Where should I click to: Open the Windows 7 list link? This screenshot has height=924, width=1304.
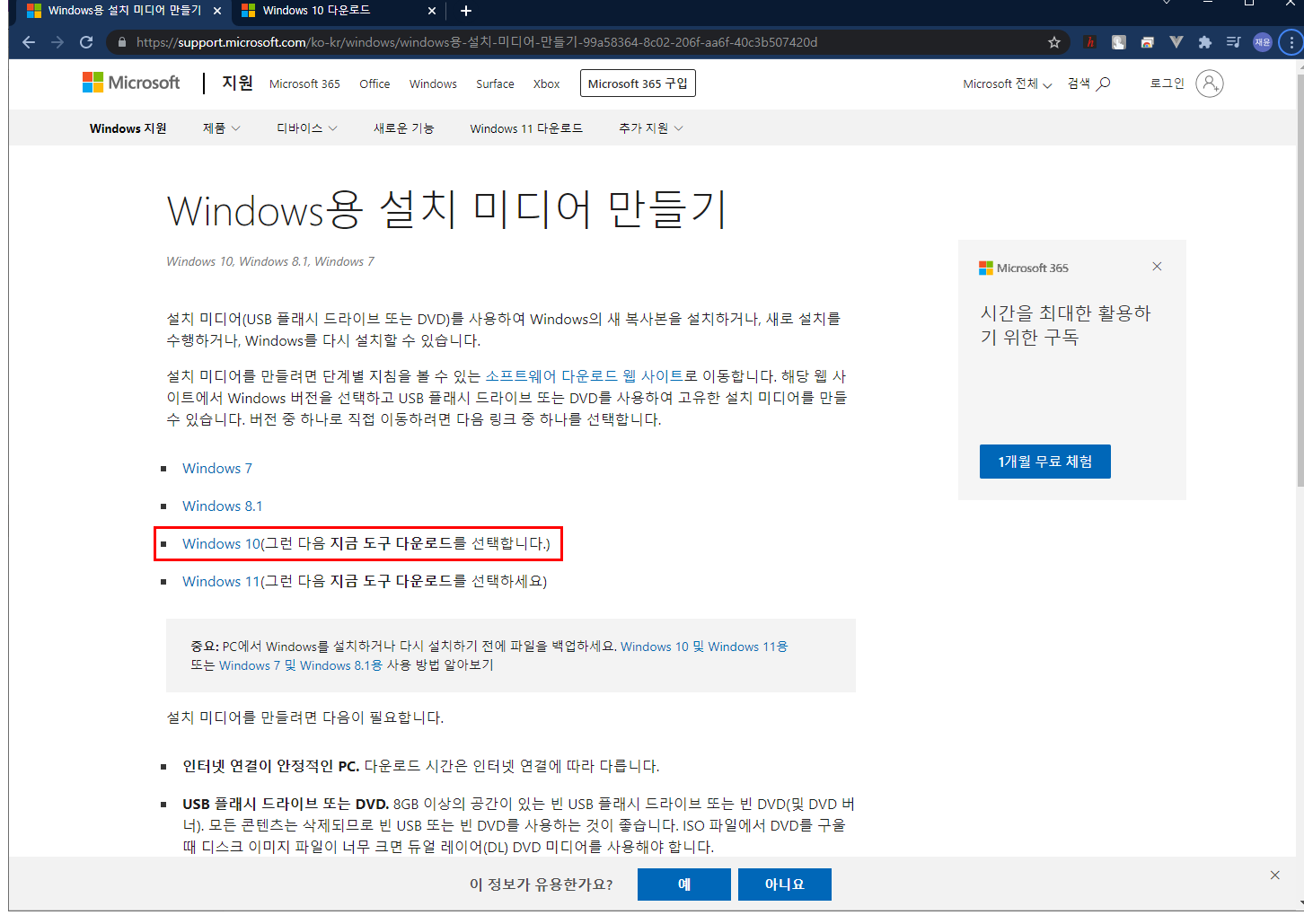point(217,468)
